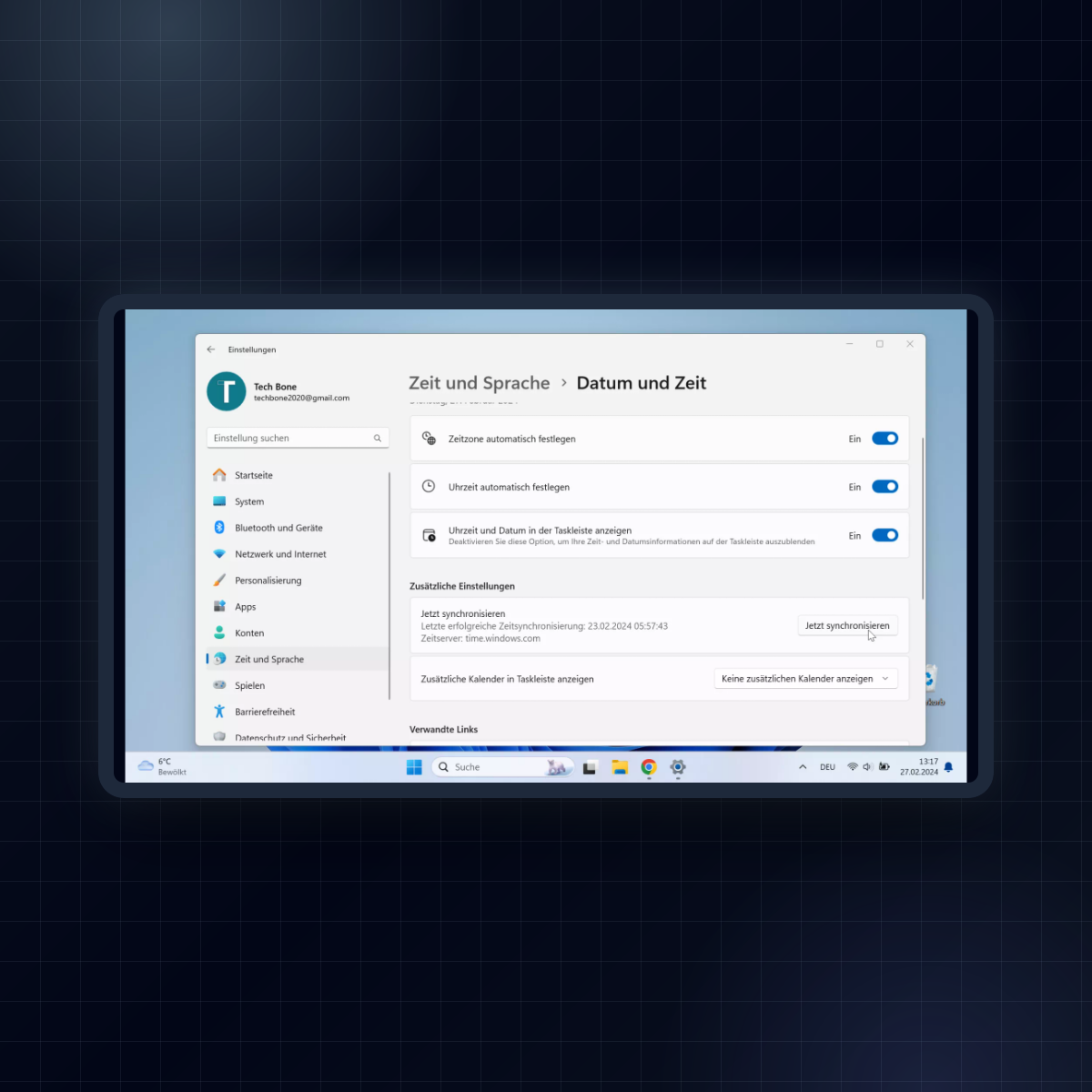Click the battery icon in system tray
Image resolution: width=1092 pixels, height=1092 pixels.
point(884,767)
